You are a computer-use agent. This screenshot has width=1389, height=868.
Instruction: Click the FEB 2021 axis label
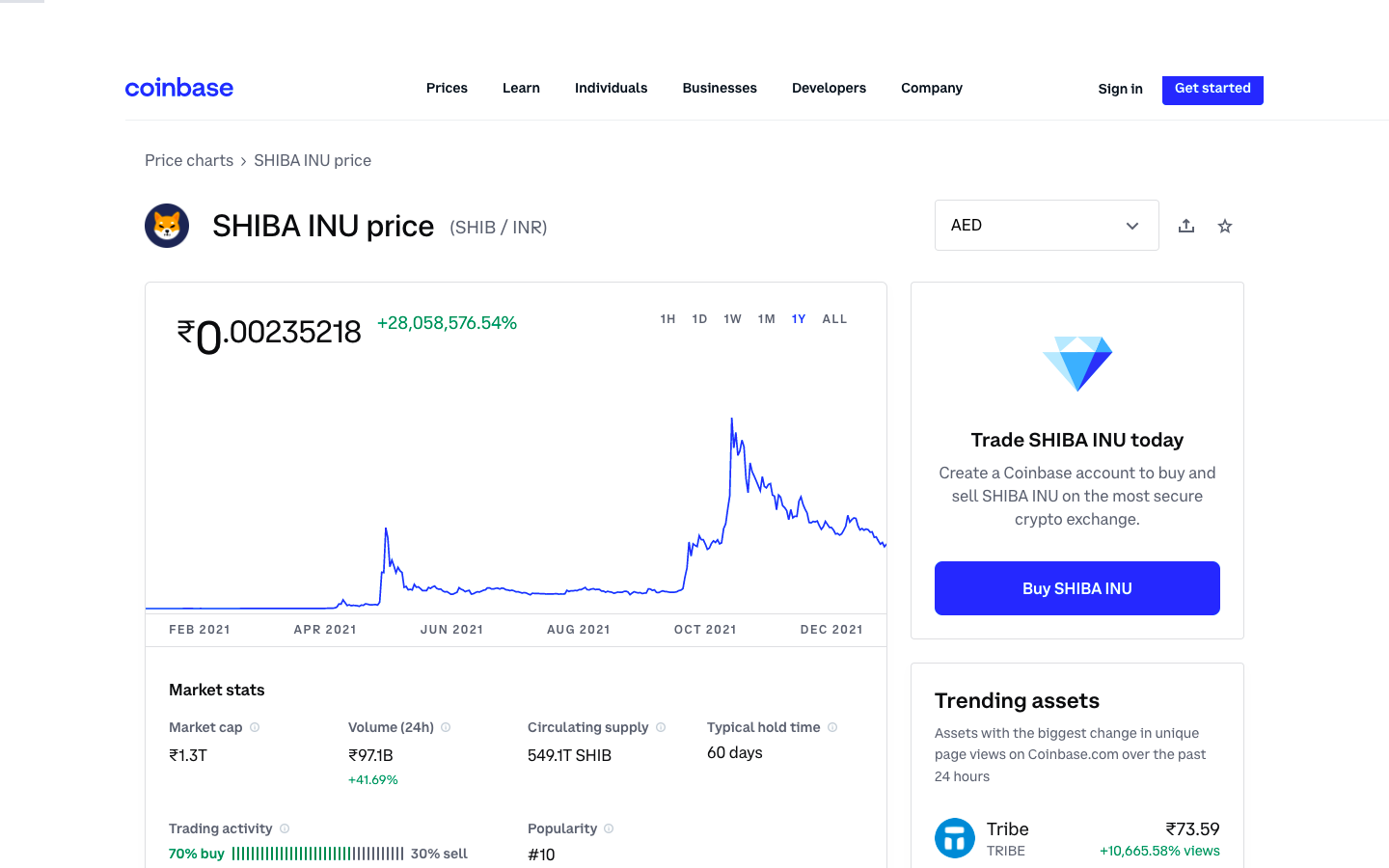(x=200, y=630)
